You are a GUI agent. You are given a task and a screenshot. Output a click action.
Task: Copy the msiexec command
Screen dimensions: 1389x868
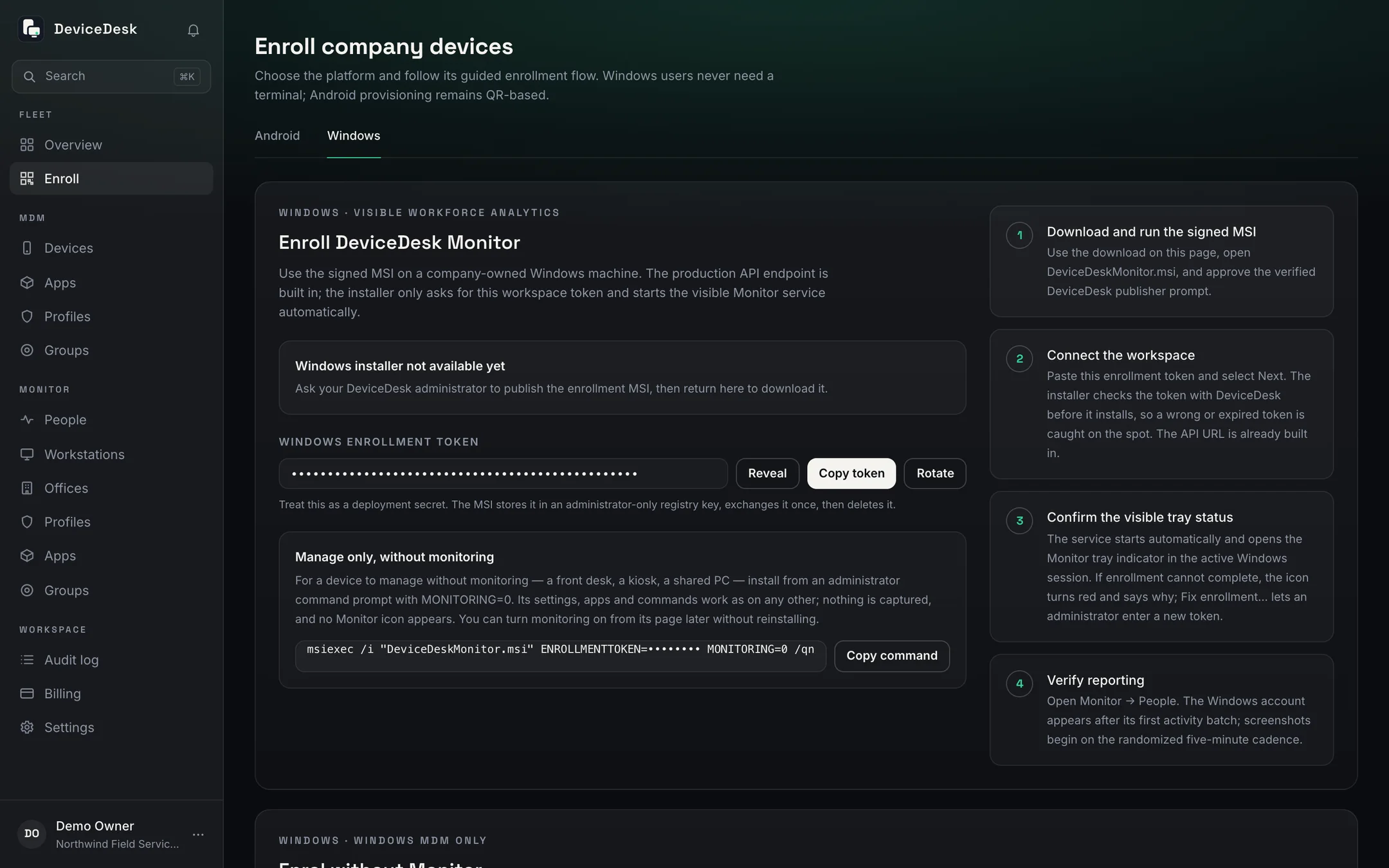(x=892, y=656)
